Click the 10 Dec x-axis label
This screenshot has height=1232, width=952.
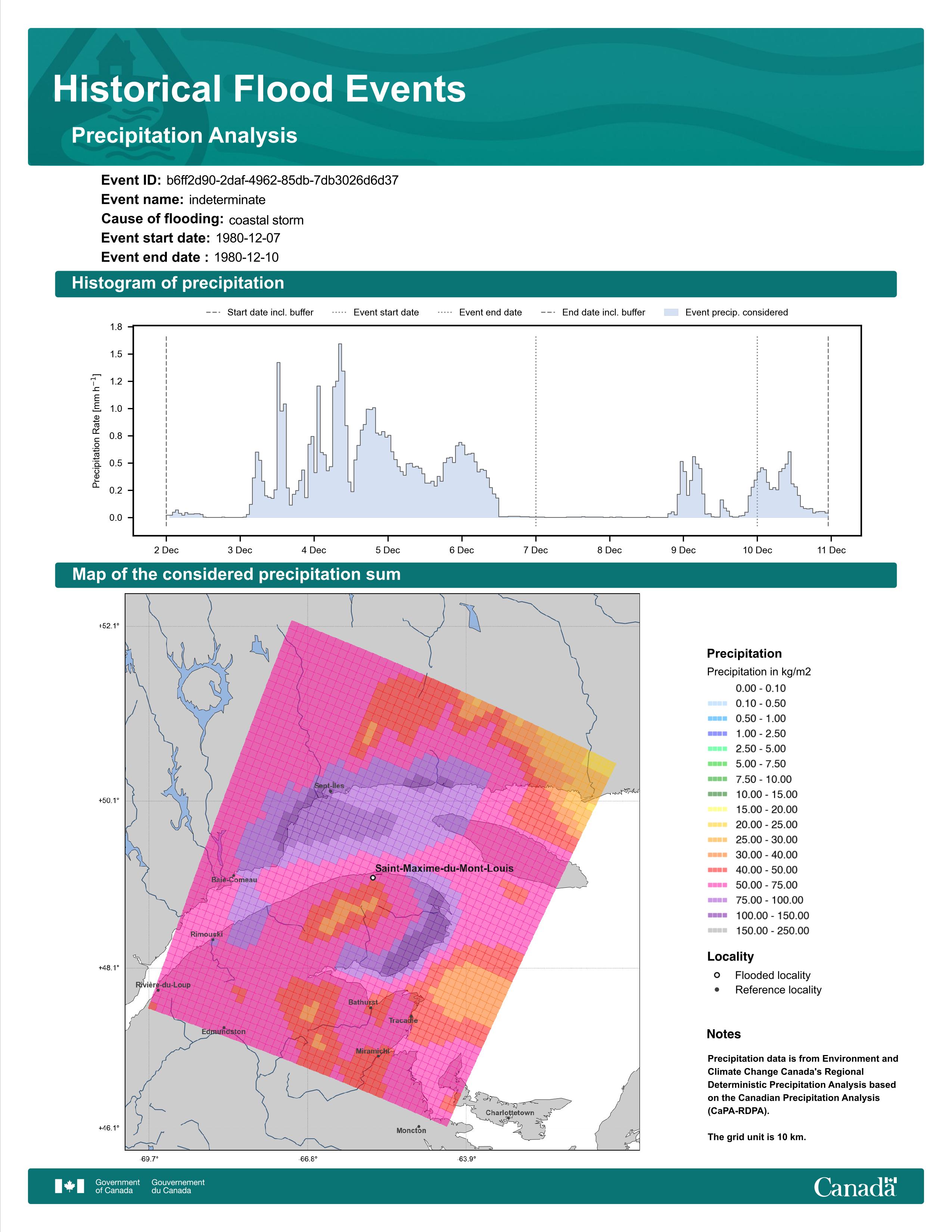coord(757,550)
